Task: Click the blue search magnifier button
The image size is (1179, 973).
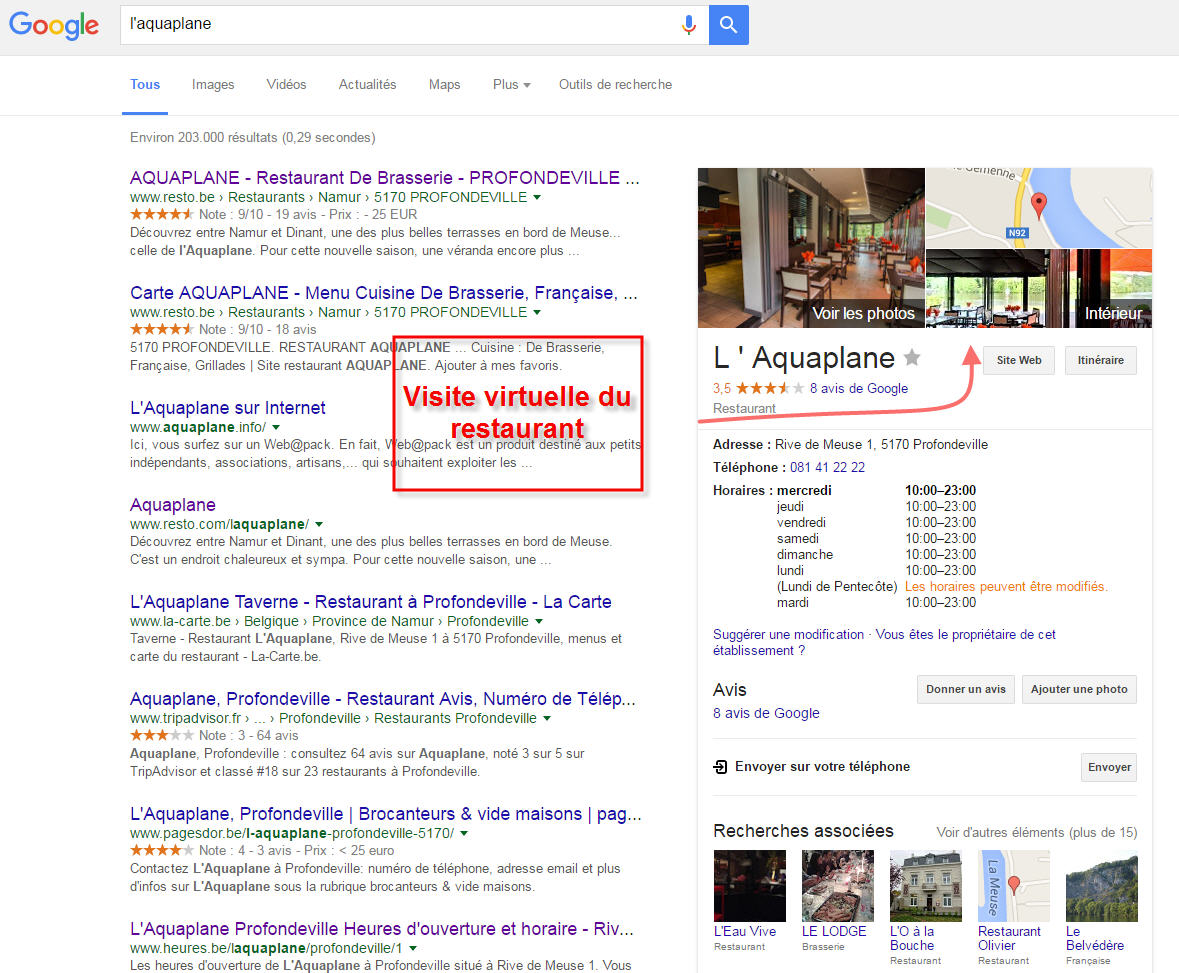Action: (728, 25)
